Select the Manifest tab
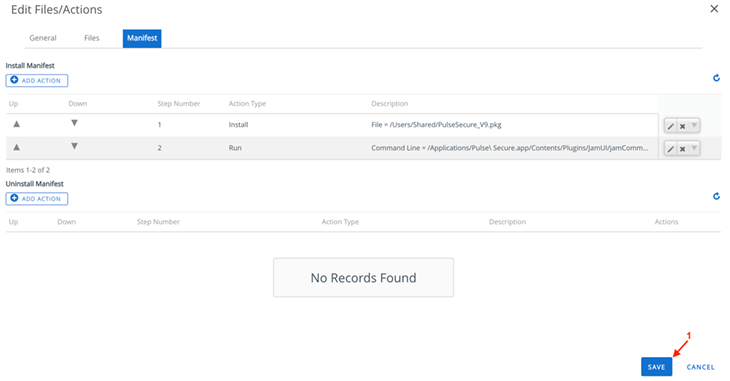The height and width of the screenshot is (381, 730). 142,38
